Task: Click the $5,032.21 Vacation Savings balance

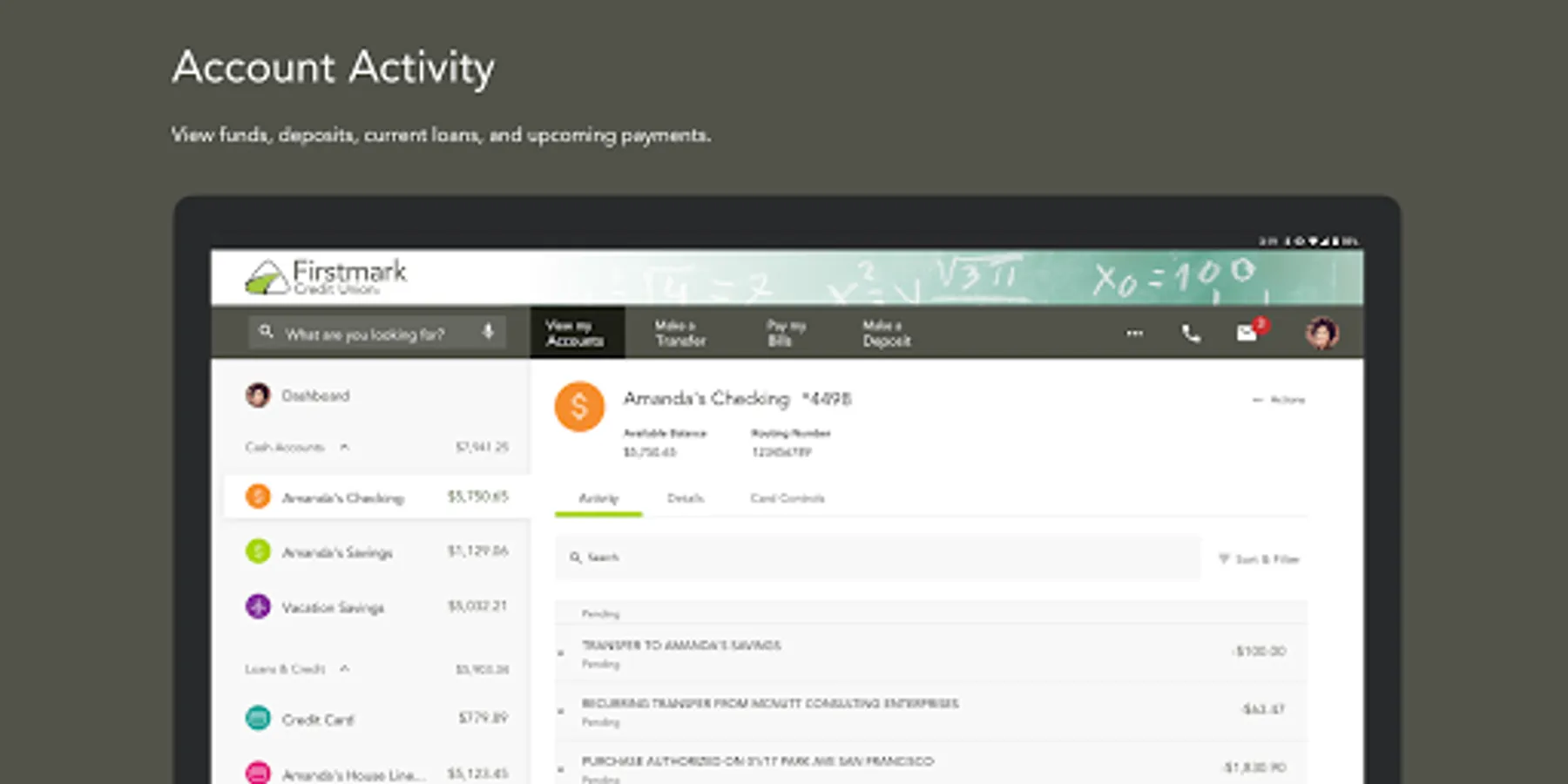Action: tap(477, 605)
